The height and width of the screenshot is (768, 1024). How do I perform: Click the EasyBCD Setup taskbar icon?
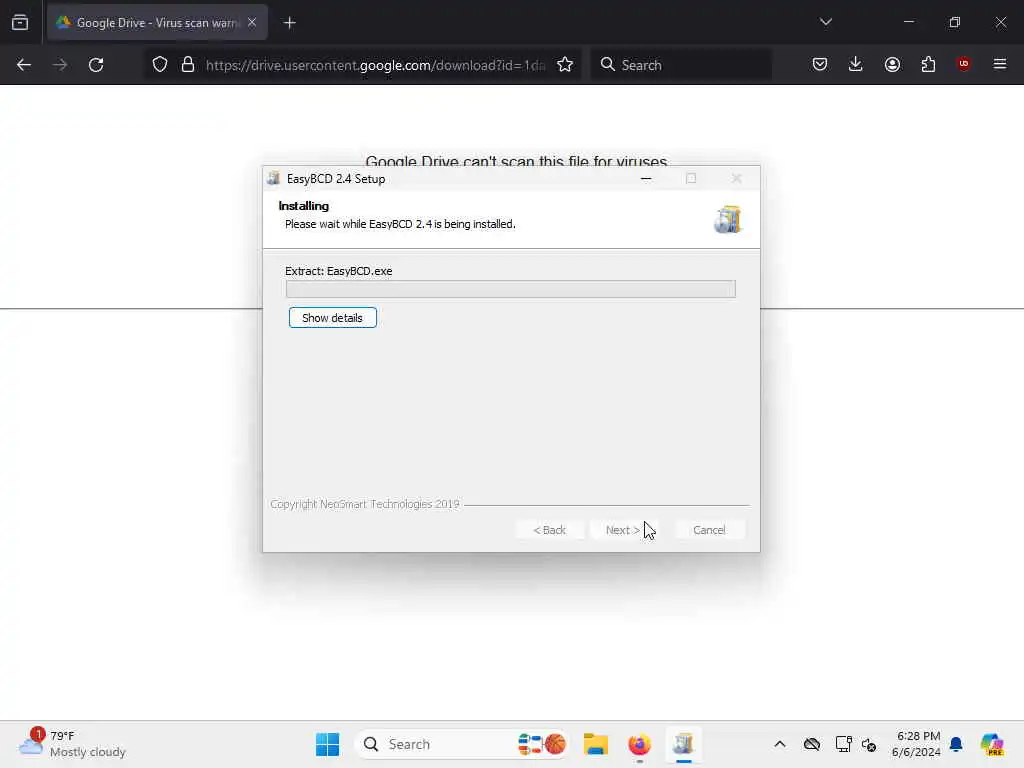[683, 744]
